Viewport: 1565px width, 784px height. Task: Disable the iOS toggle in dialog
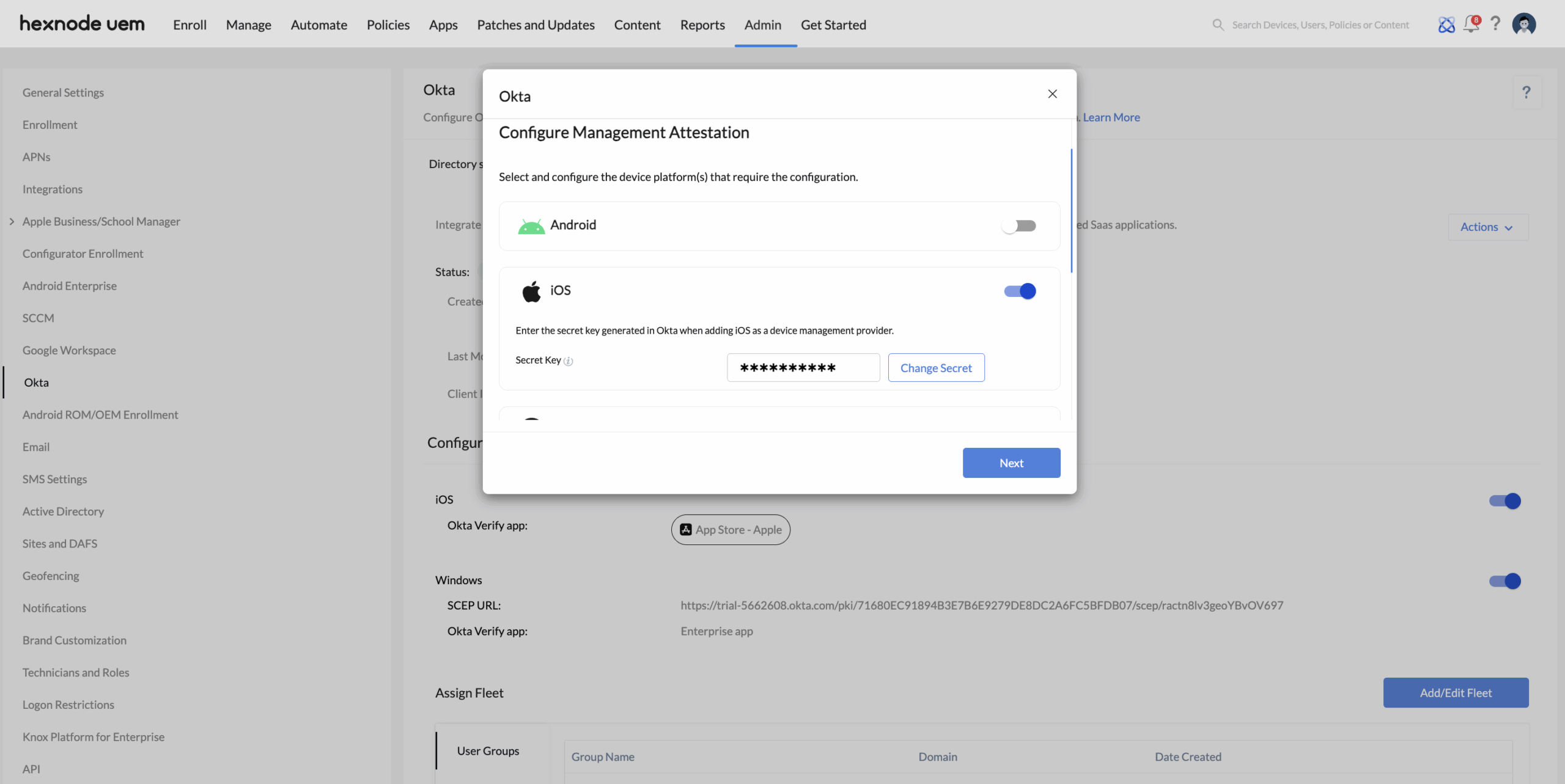(x=1020, y=291)
